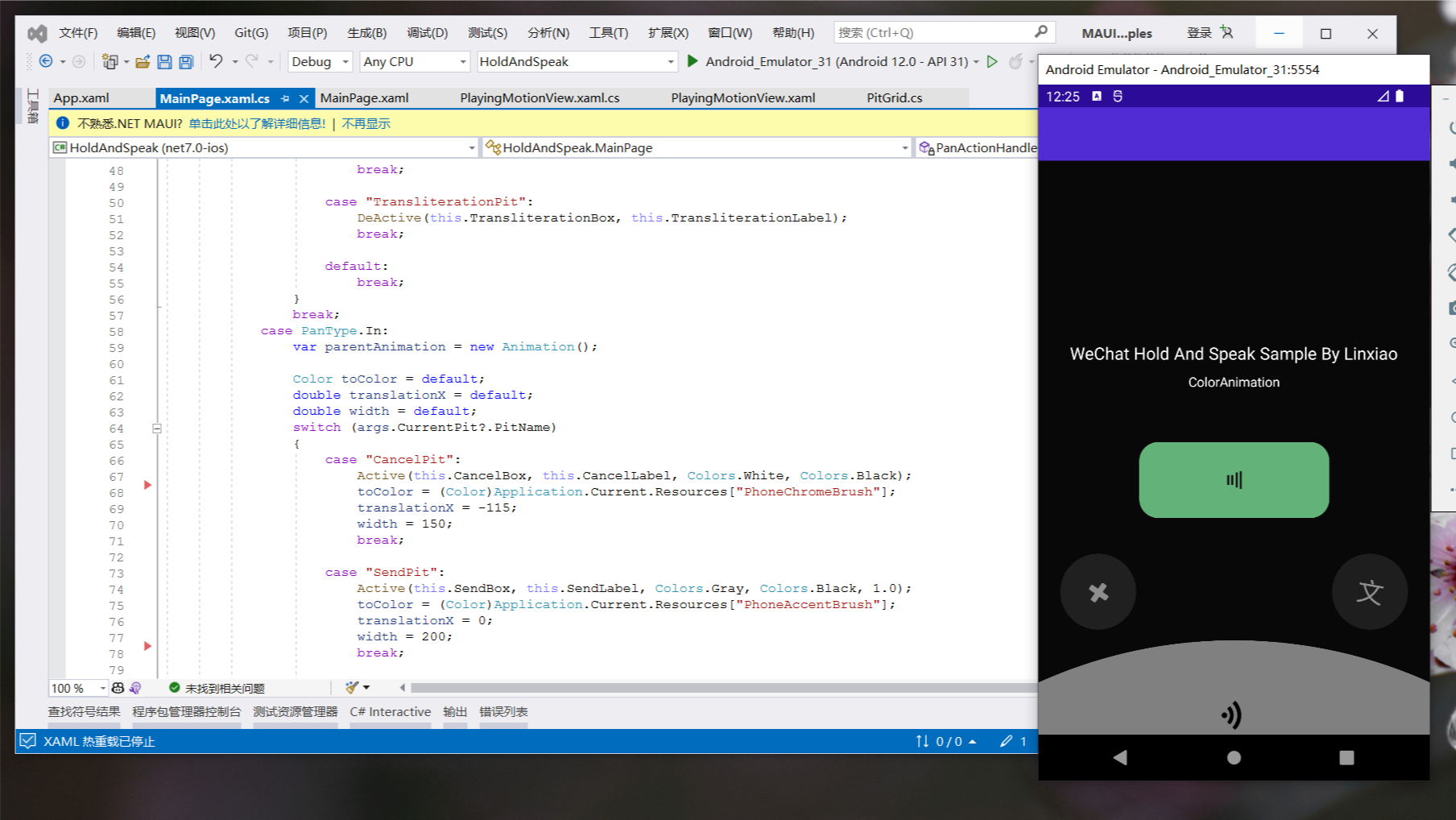The image size is (1456, 820).
Task: Switch to the PitGrid.cs tab
Action: coord(894,97)
